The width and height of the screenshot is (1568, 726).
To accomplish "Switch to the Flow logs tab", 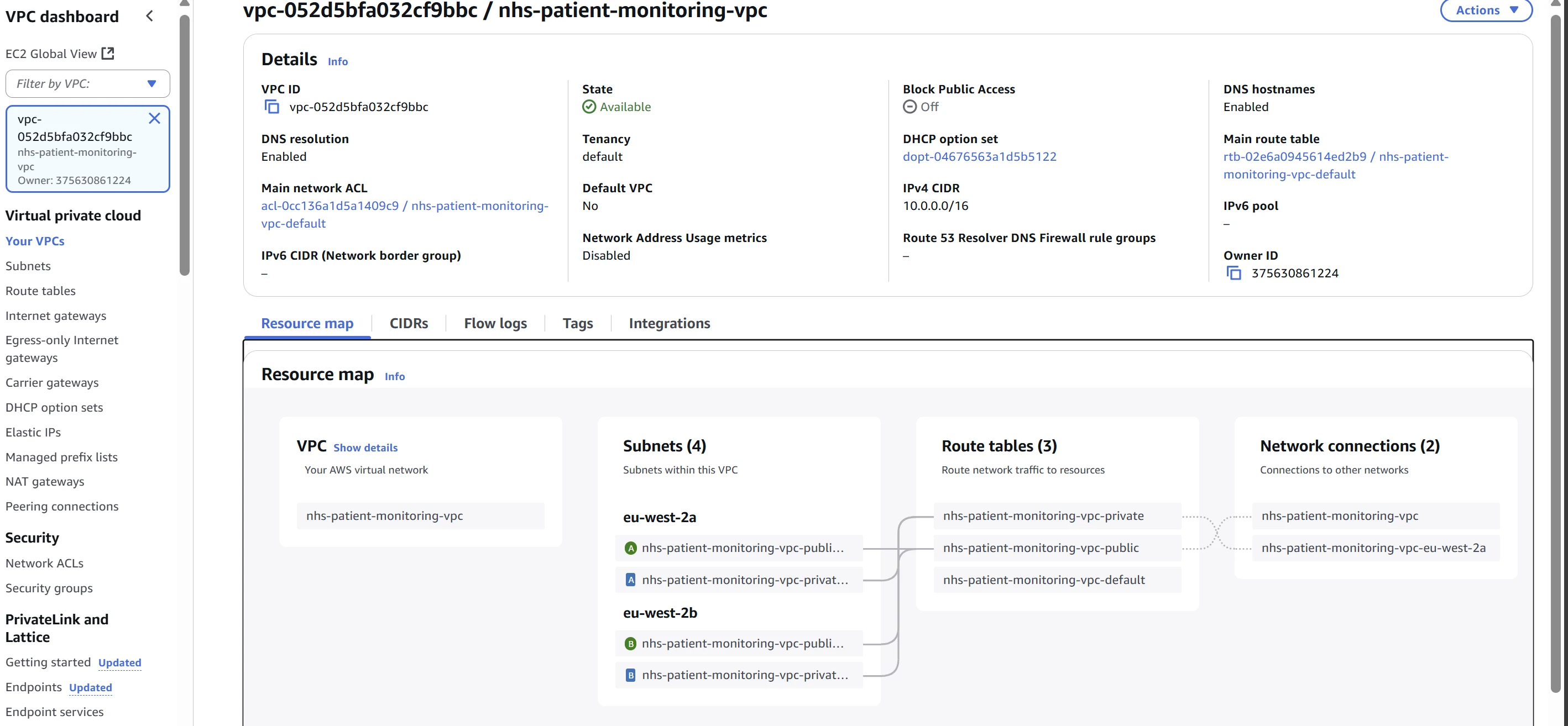I will point(495,323).
